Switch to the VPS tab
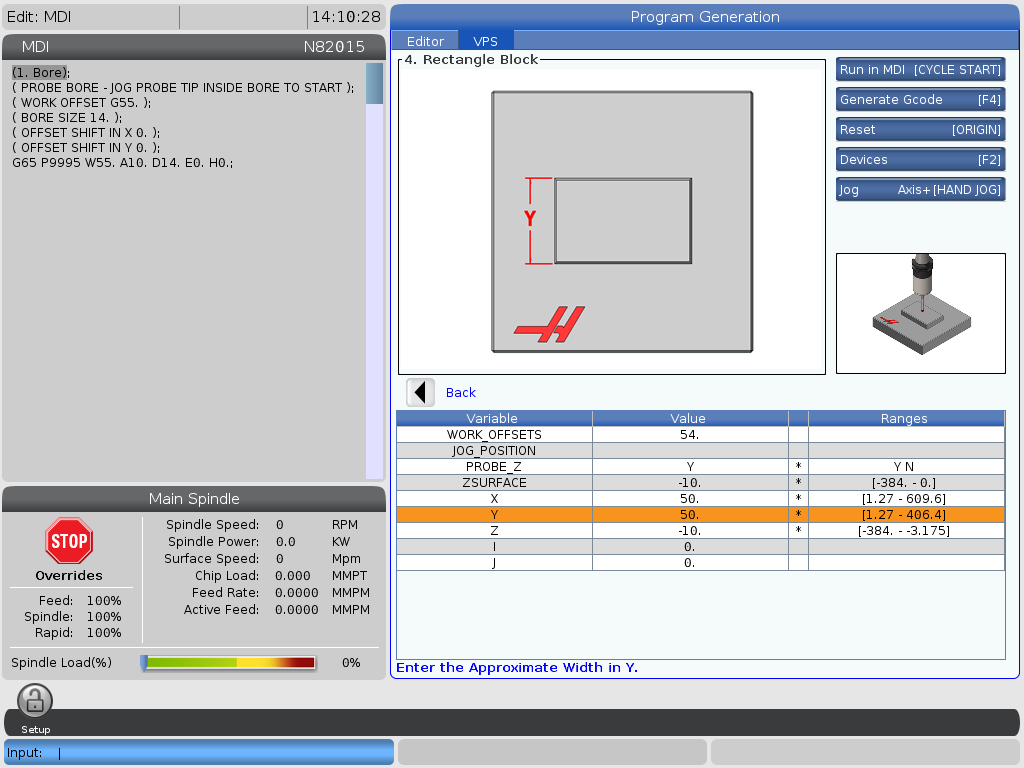1024x768 pixels. point(485,41)
